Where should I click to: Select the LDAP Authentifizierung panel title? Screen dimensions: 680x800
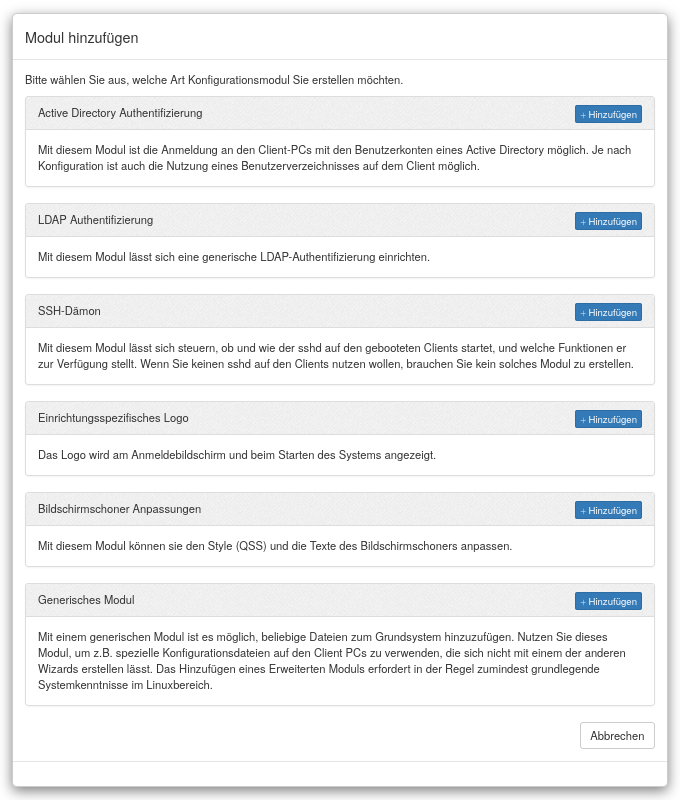[95, 220]
